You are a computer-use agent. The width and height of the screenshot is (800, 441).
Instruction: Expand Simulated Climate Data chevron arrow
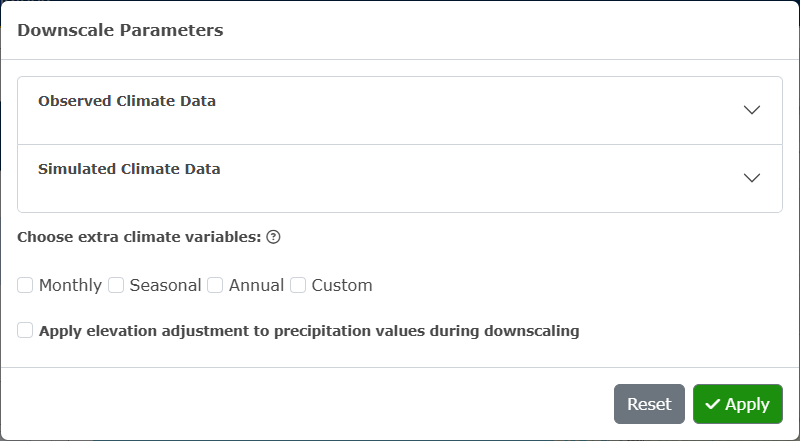tap(752, 178)
